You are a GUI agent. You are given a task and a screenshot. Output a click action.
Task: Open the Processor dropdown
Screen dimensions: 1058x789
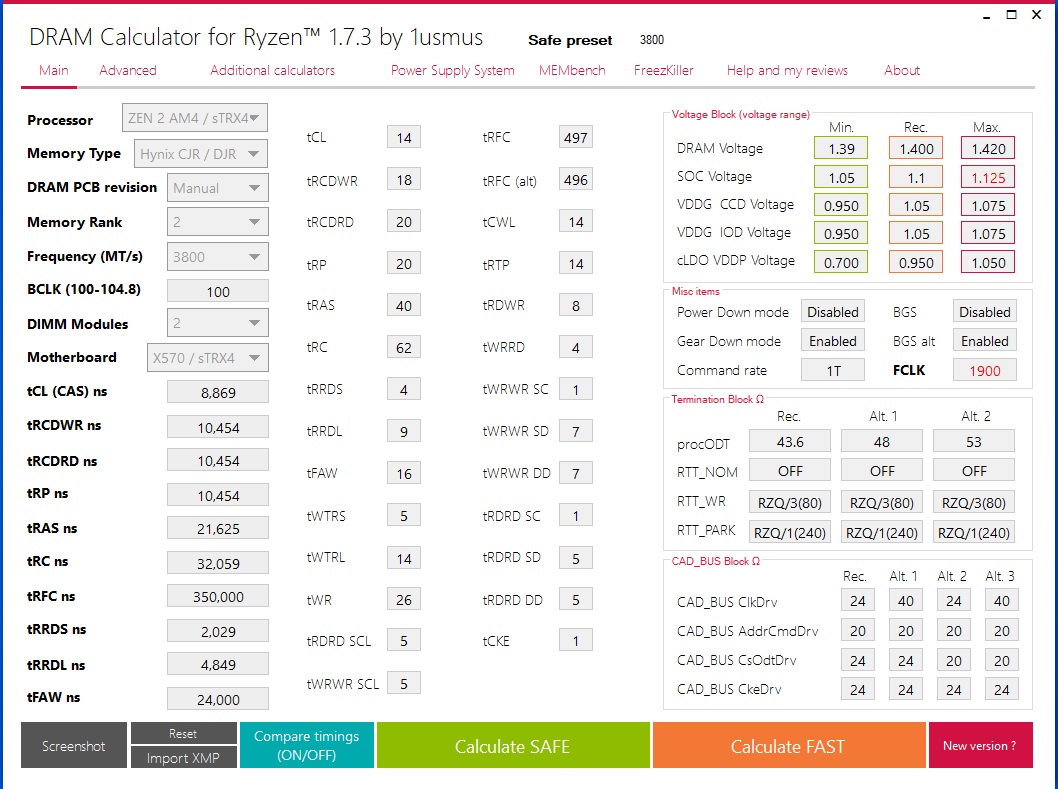194,118
